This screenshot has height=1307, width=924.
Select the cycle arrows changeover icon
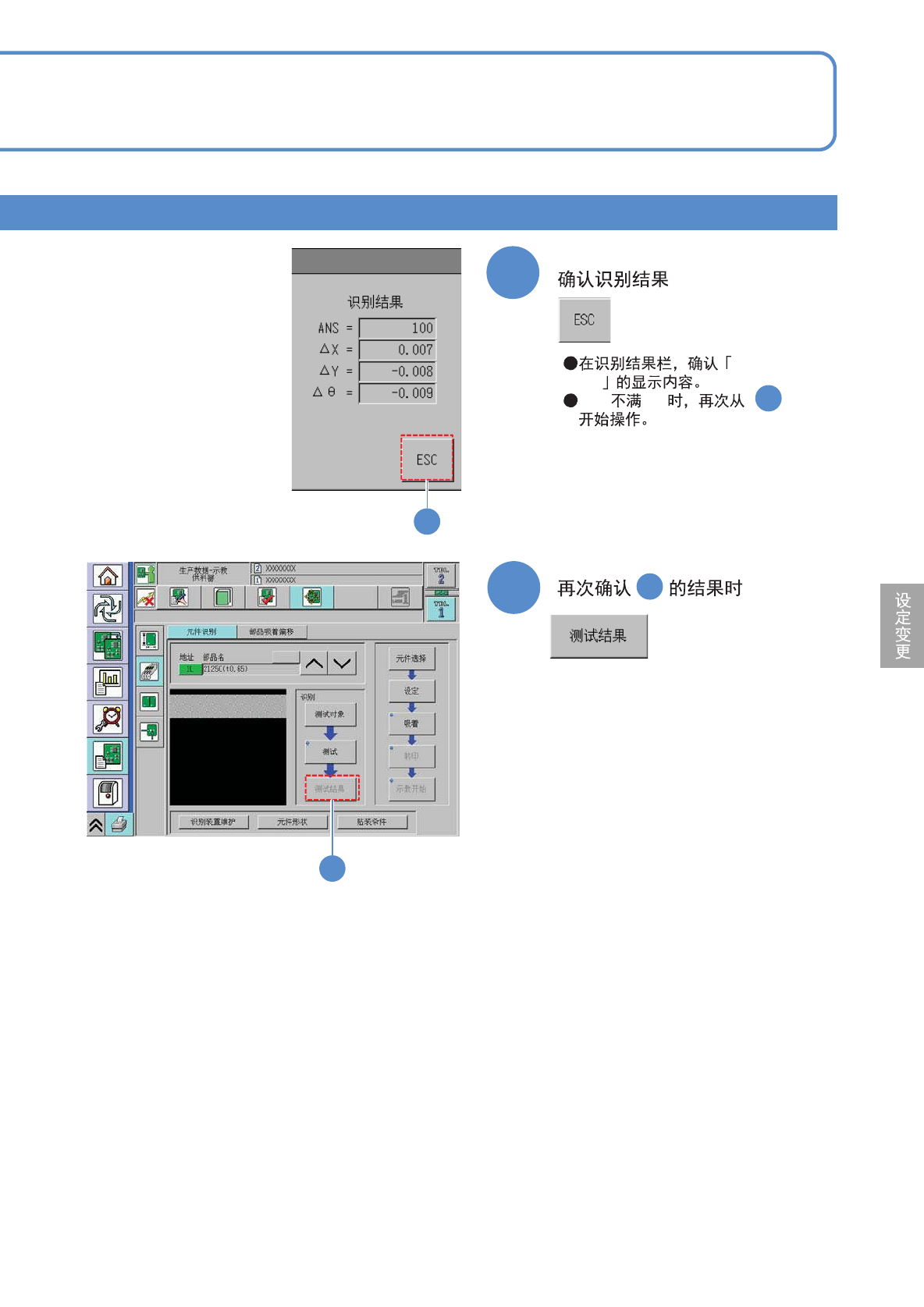[x=108, y=609]
